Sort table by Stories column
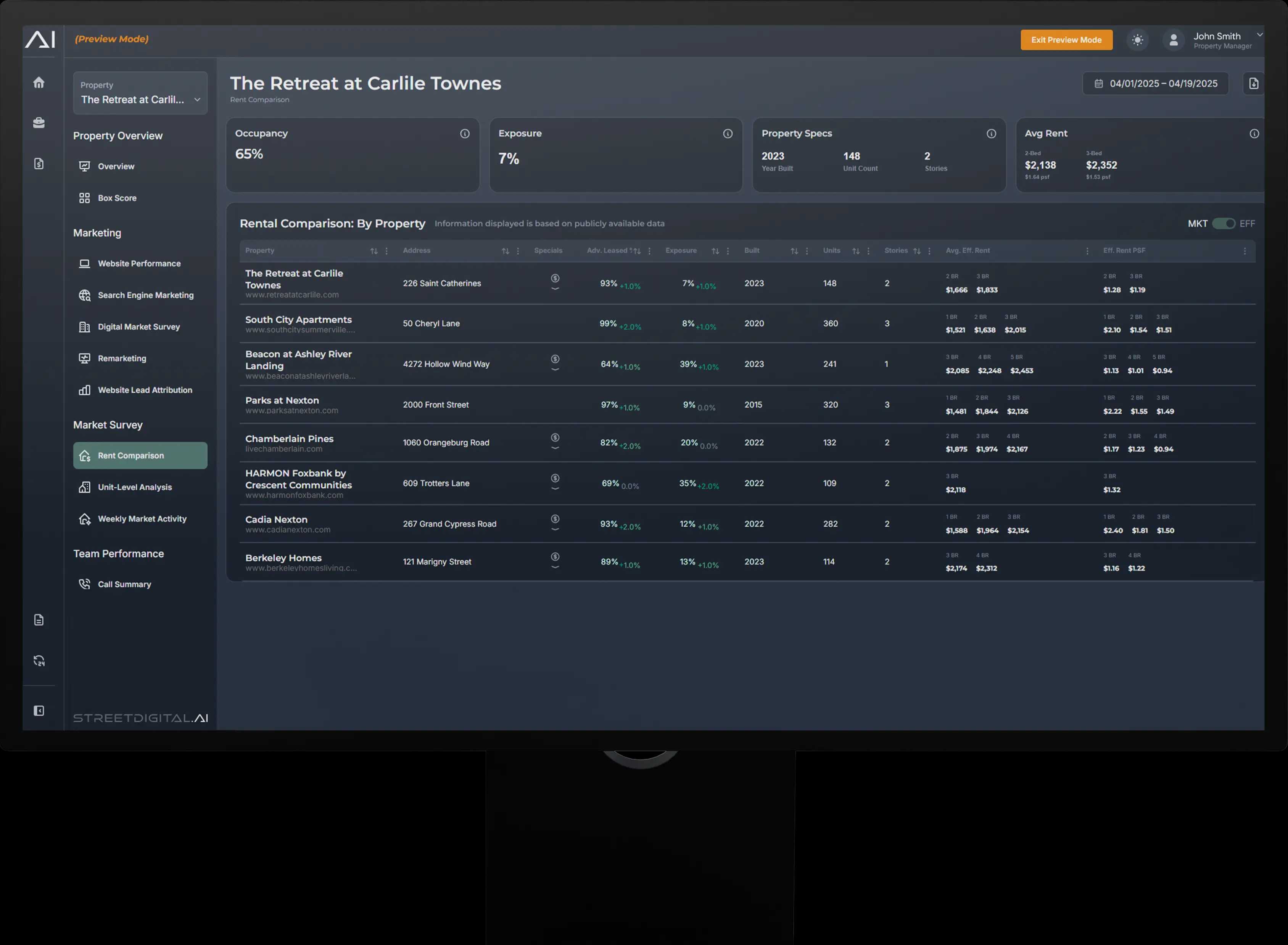 [x=917, y=251]
